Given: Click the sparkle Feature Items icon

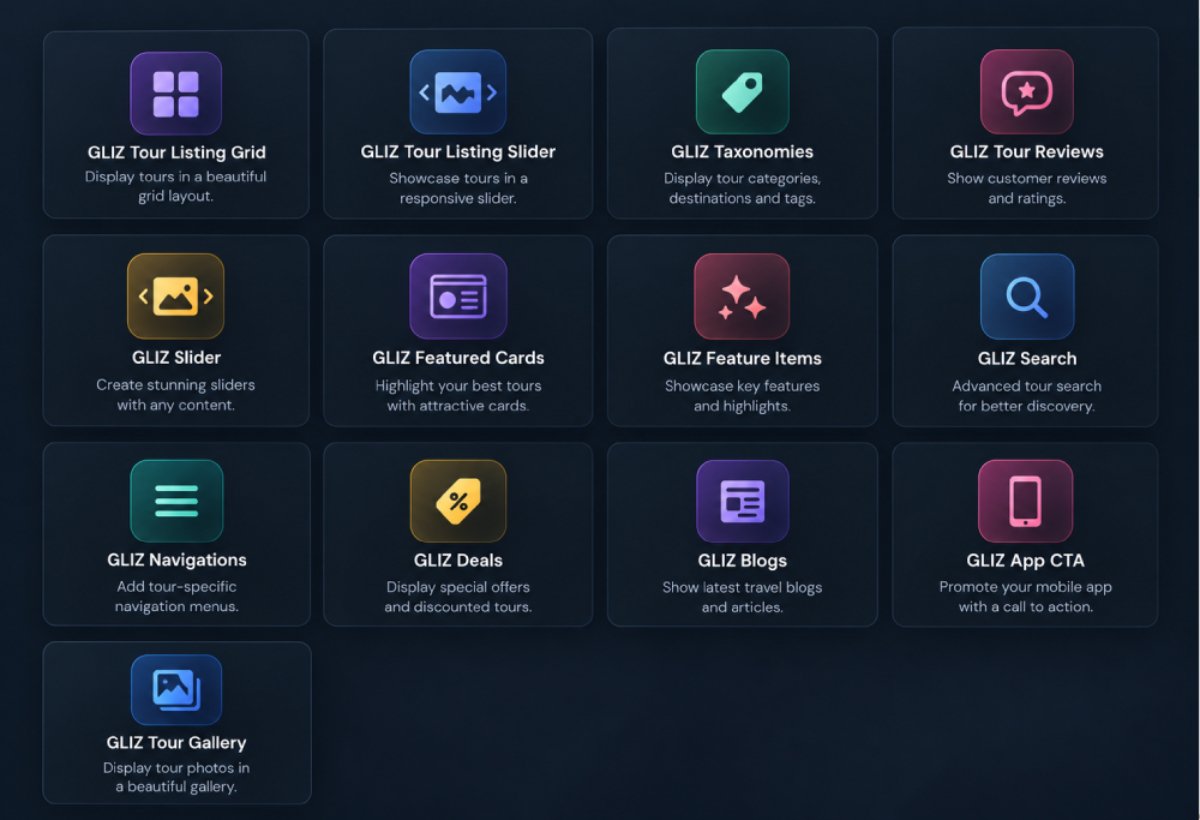Looking at the screenshot, I should pyautogui.click(x=742, y=296).
